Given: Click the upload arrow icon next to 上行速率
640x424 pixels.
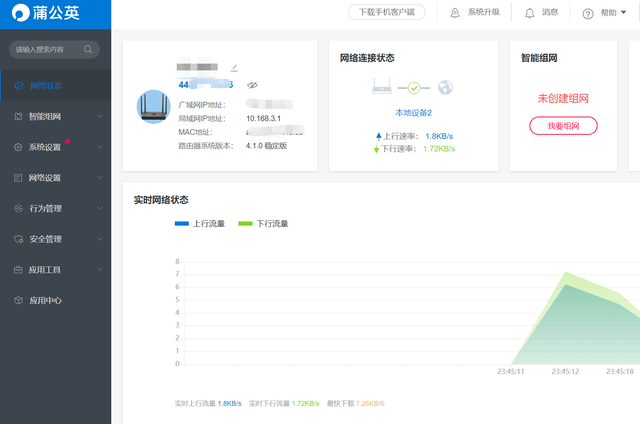Looking at the screenshot, I should pyautogui.click(x=378, y=136).
